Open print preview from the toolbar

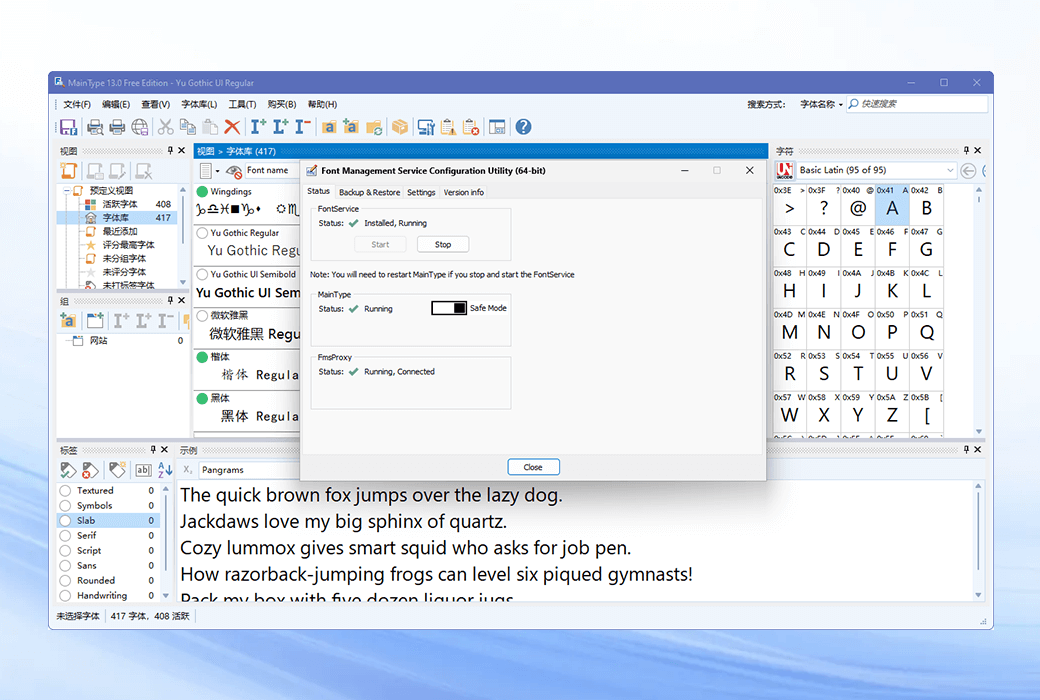tap(95, 127)
